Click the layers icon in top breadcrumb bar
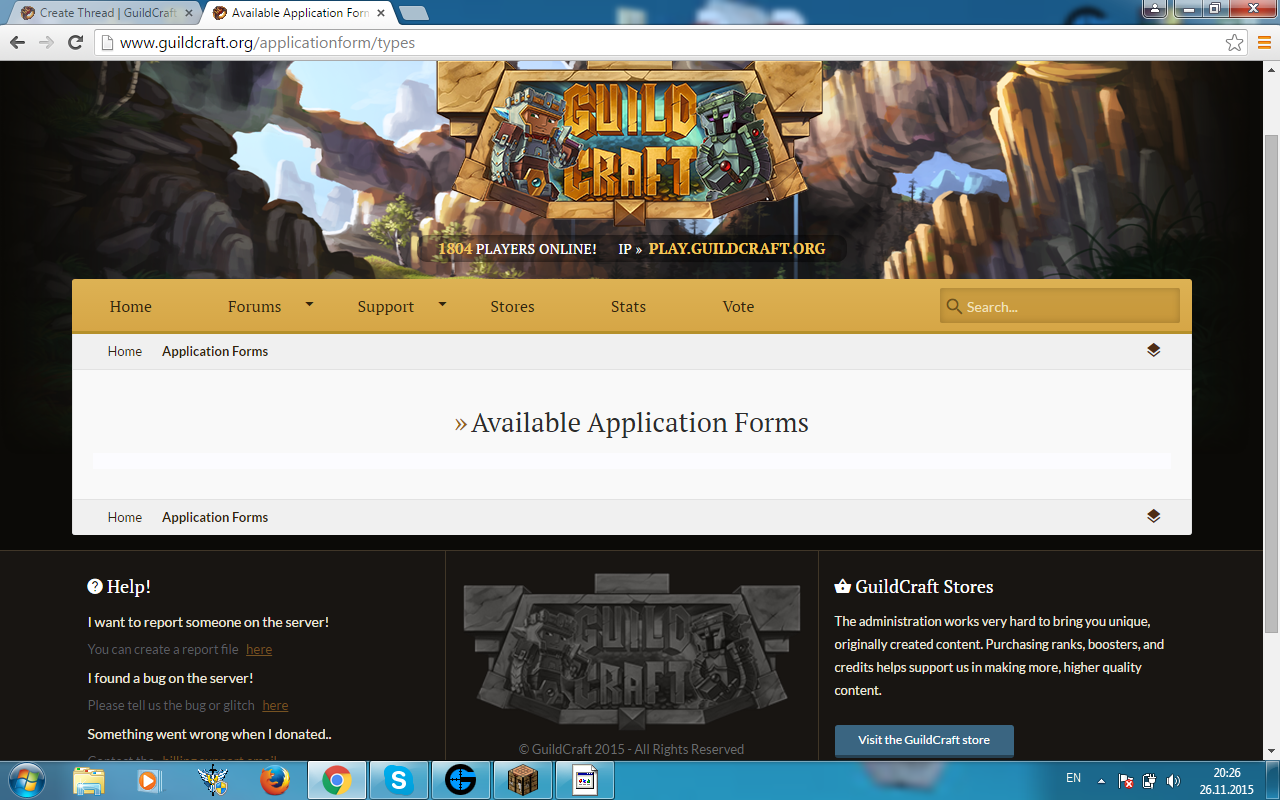This screenshot has width=1280, height=800. tap(1153, 350)
